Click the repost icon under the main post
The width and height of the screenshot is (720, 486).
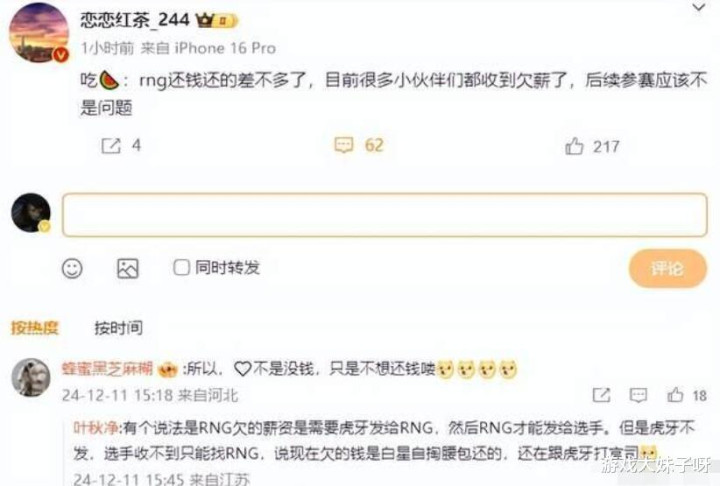coord(111,146)
